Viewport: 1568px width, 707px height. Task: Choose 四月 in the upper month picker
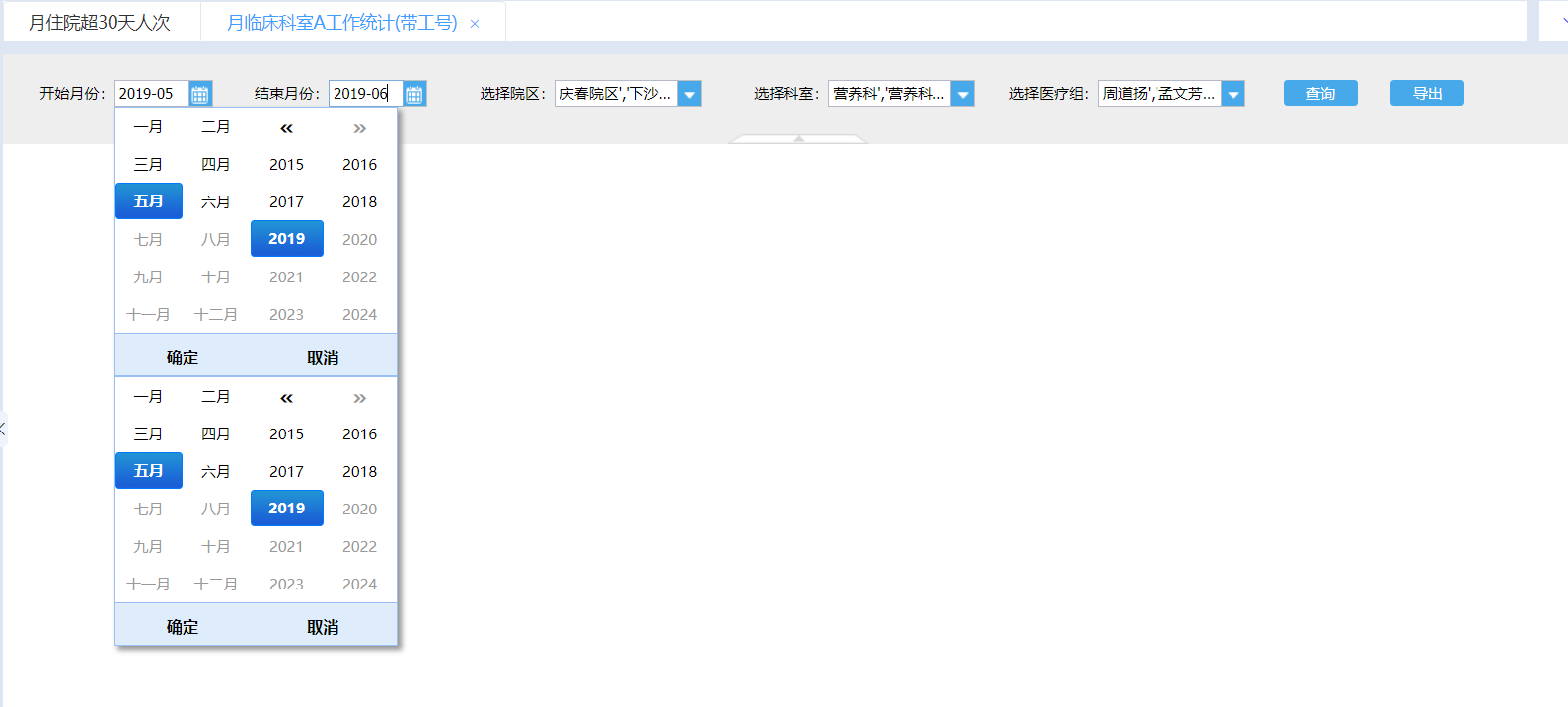[x=215, y=165]
